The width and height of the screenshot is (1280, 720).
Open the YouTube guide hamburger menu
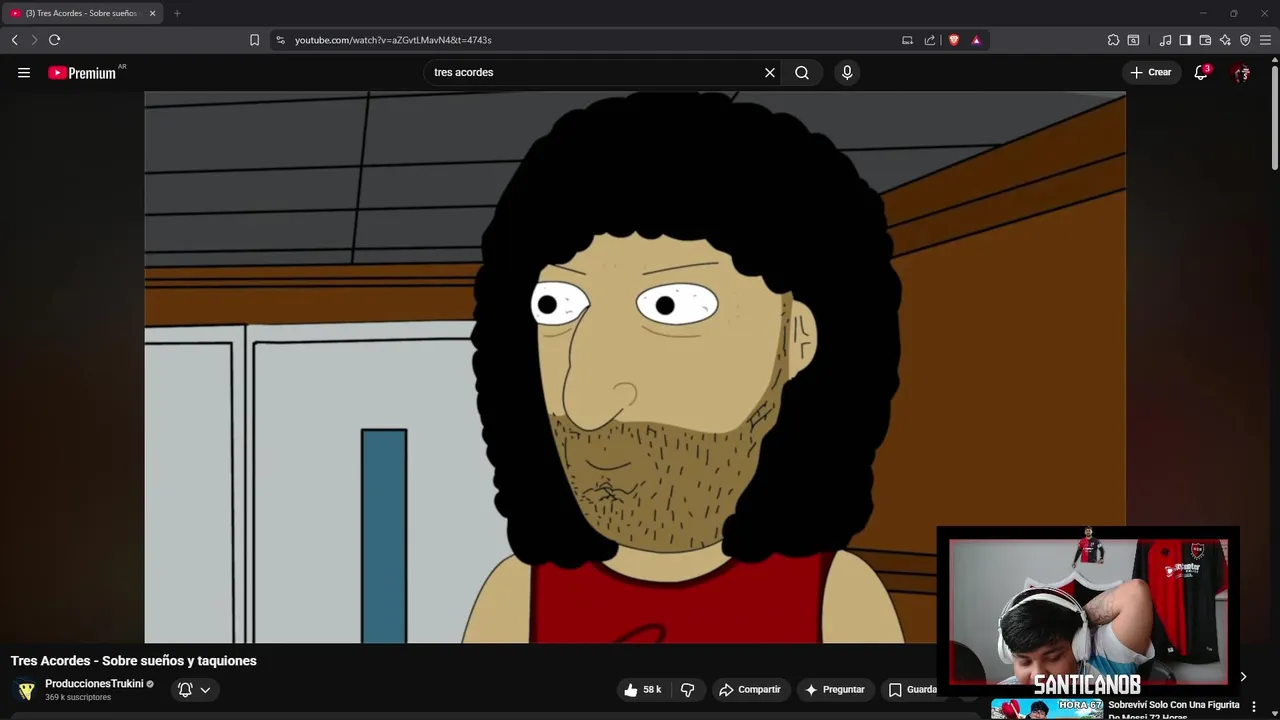(x=24, y=72)
